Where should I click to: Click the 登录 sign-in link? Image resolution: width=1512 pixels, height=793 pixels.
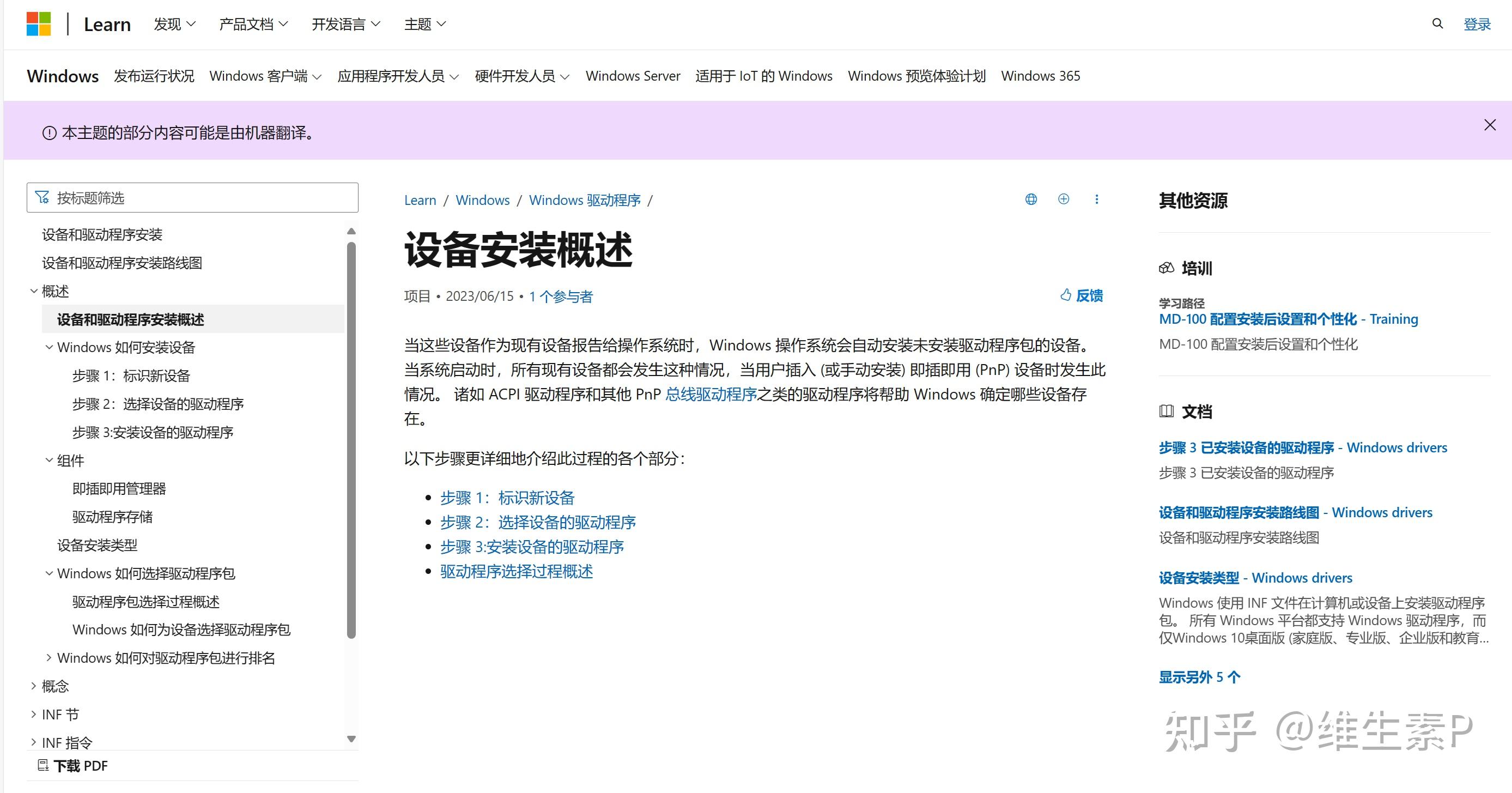pyautogui.click(x=1477, y=24)
